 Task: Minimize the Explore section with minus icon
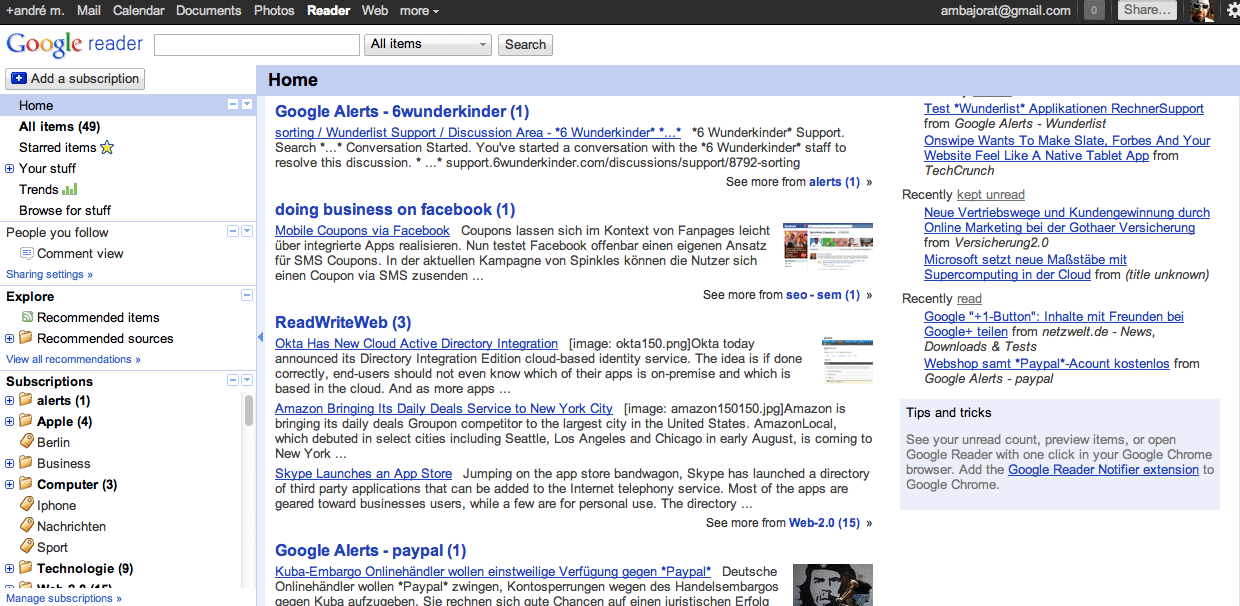coord(247,295)
